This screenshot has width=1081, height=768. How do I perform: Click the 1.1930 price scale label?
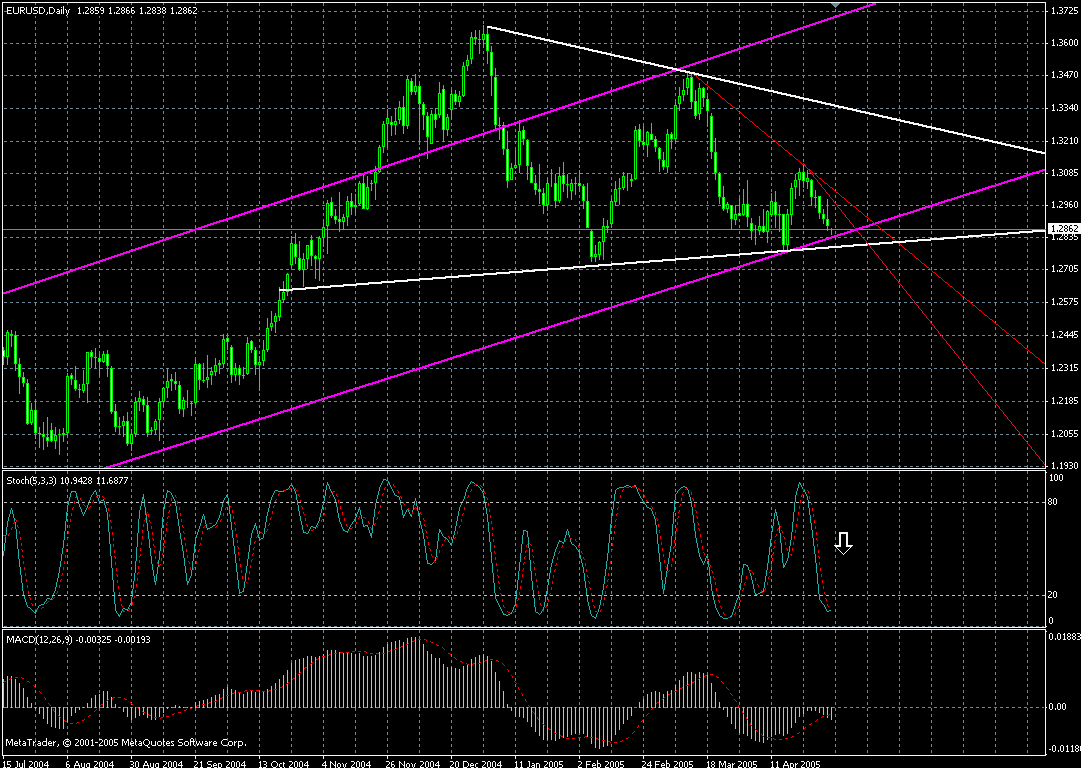point(1062,466)
